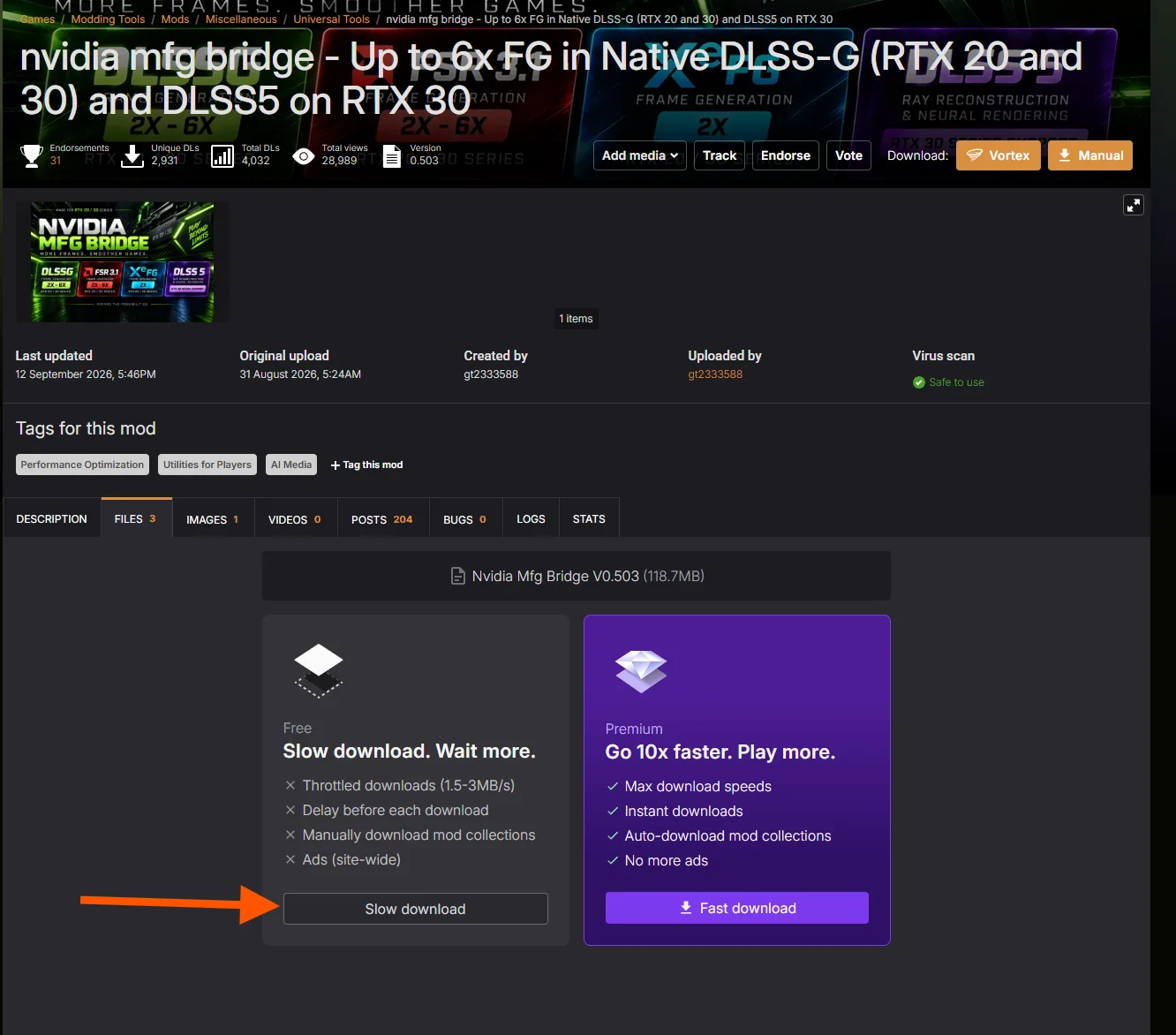Endorse the mod

[786, 155]
